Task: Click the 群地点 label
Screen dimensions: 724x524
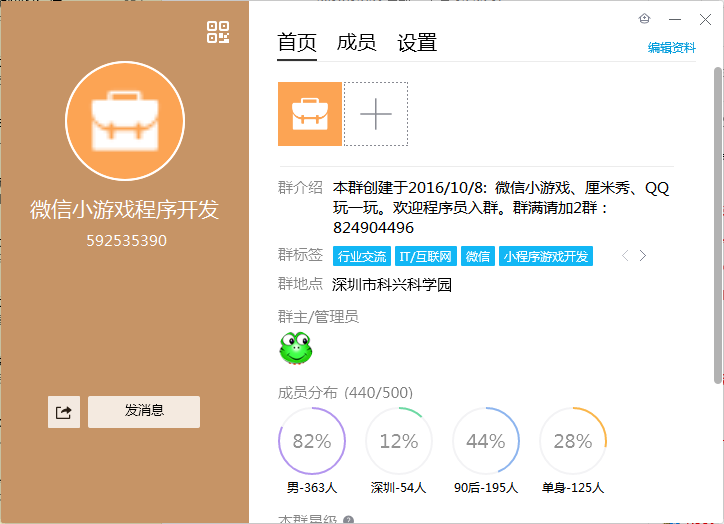Action: click(300, 284)
